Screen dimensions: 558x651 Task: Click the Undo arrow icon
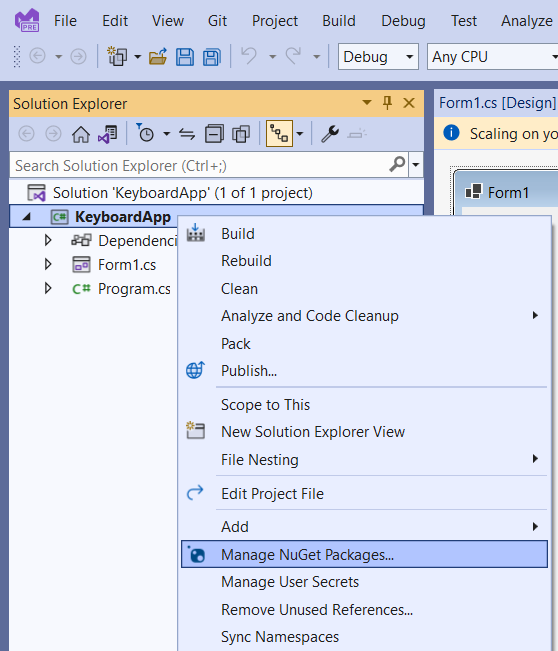click(250, 56)
